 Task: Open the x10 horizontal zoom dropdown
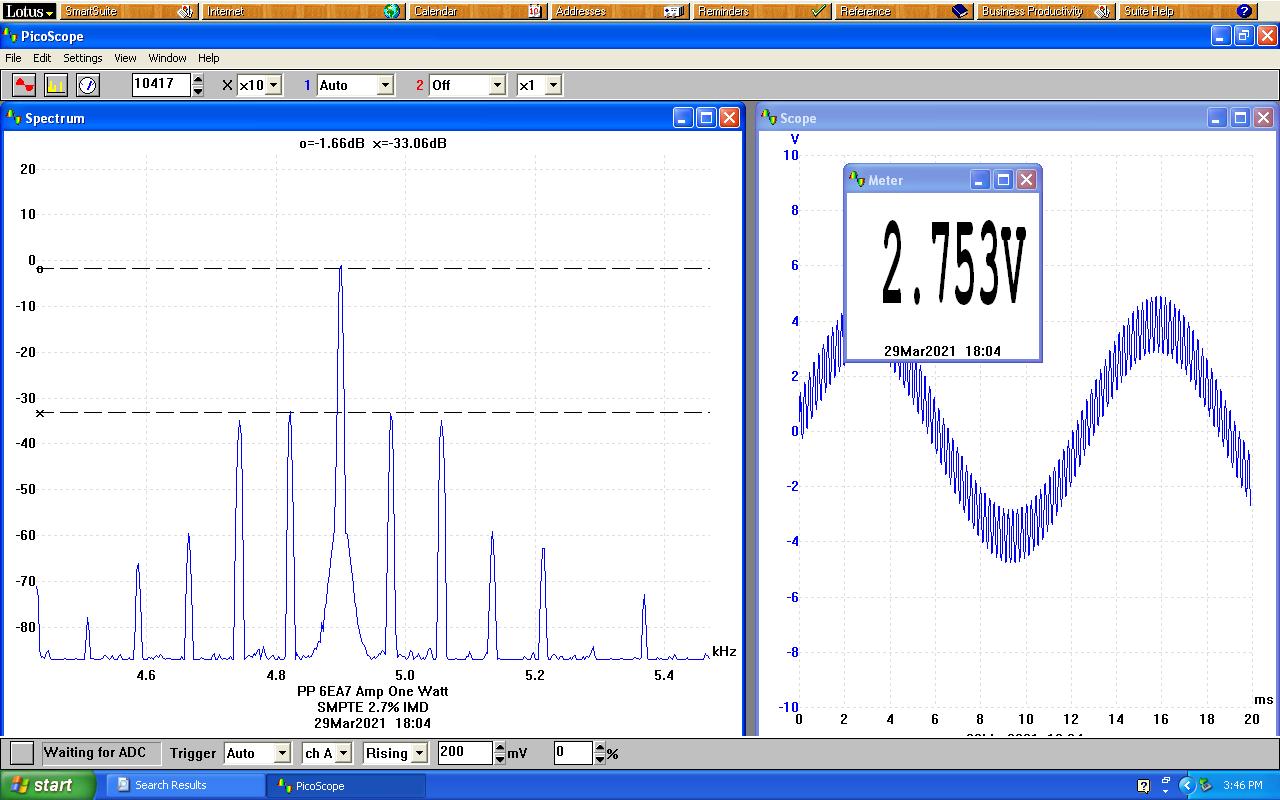[273, 85]
